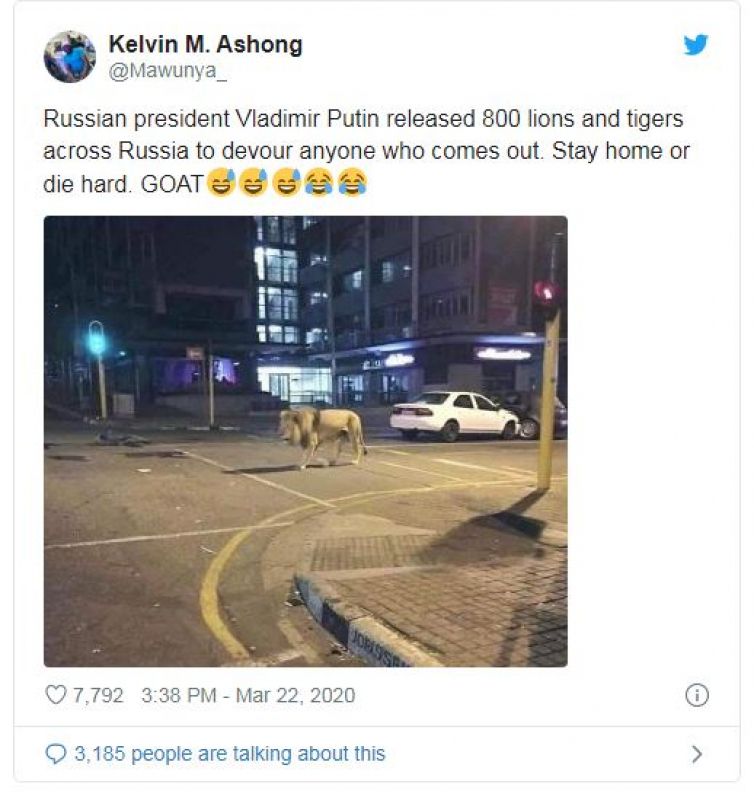
Task: Open the tweet info circle icon
Action: [x=697, y=695]
